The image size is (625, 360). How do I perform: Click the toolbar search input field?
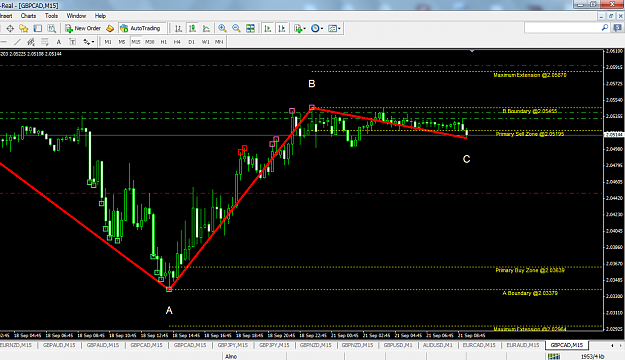562,28
